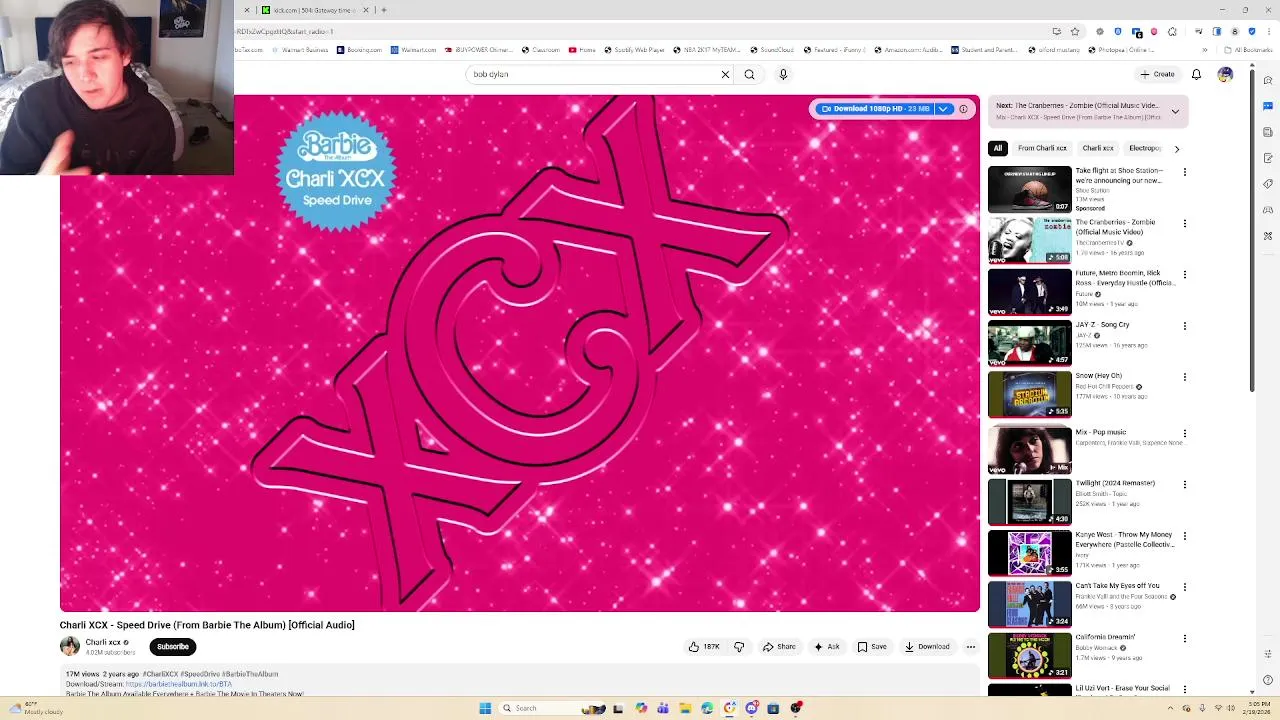This screenshot has width=1280, height=720.
Task: Select the 'Electropop' filter chip
Action: point(1145,148)
